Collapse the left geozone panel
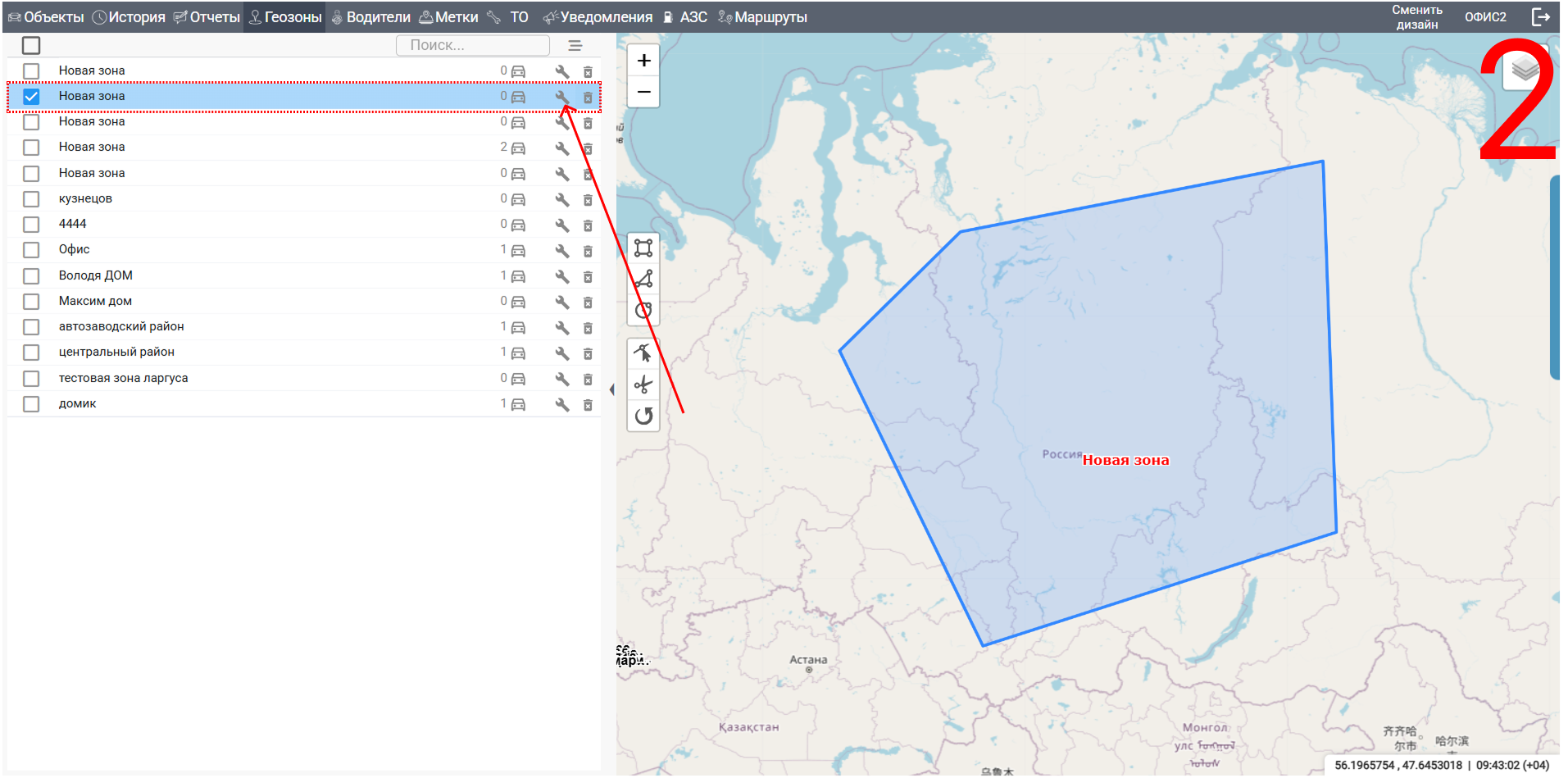The height and width of the screenshot is (778, 1568). [611, 390]
